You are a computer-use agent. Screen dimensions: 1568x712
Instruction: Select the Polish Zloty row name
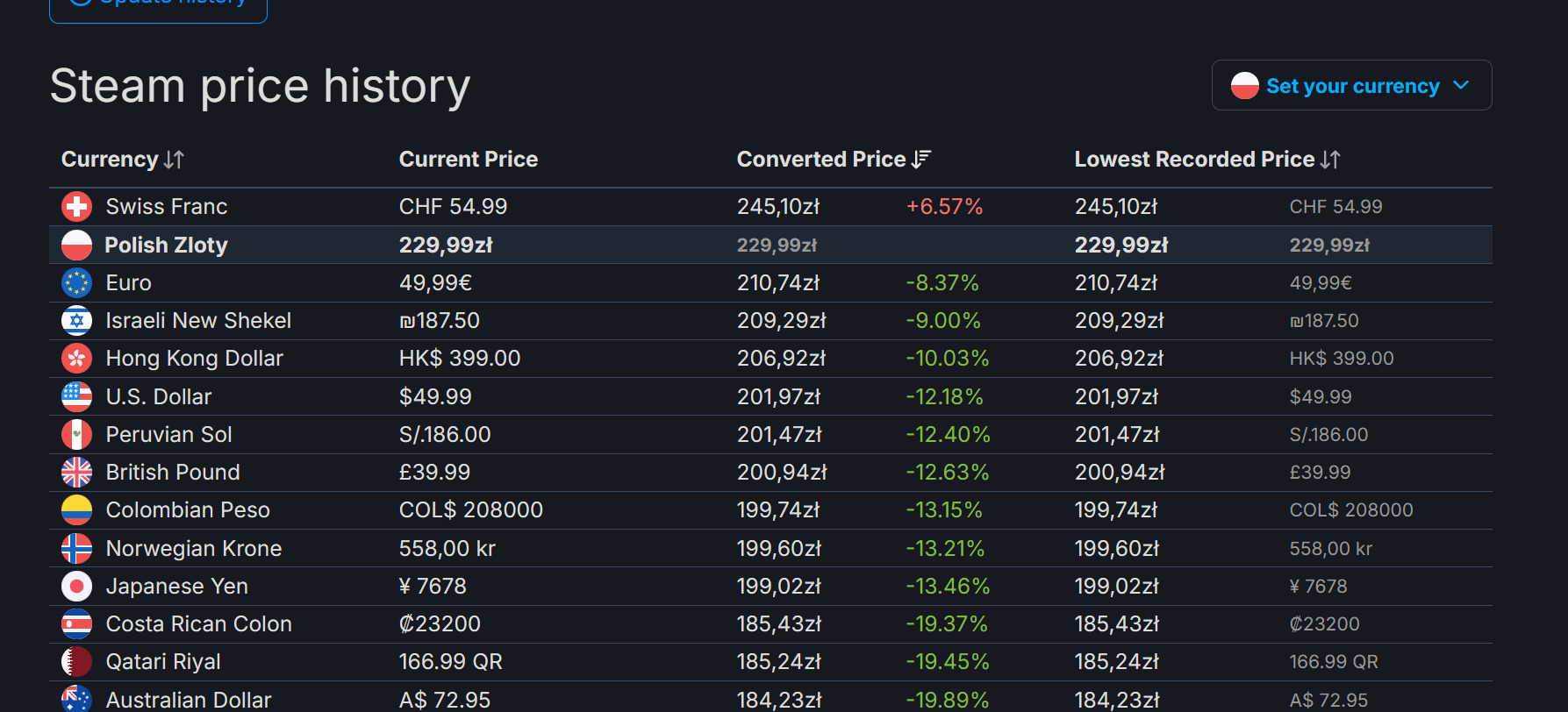[166, 246]
